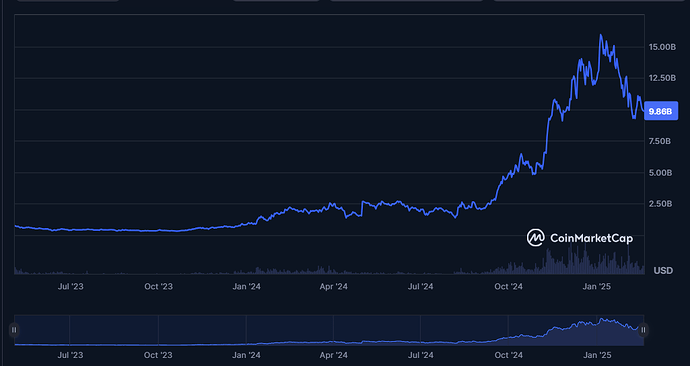The height and width of the screenshot is (366, 690).
Task: Grab the left range navigator handle
Action: coord(14,329)
